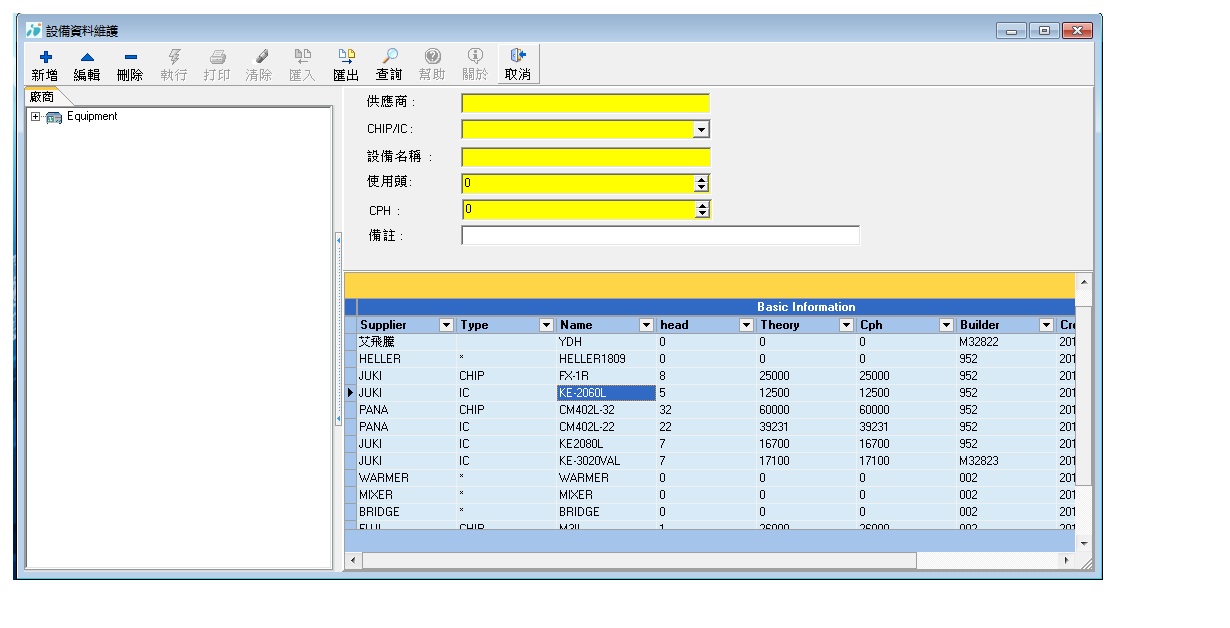Image resolution: width=1230 pixels, height=628 pixels.
Task: Open the head column filter dropdown
Action: [746, 325]
